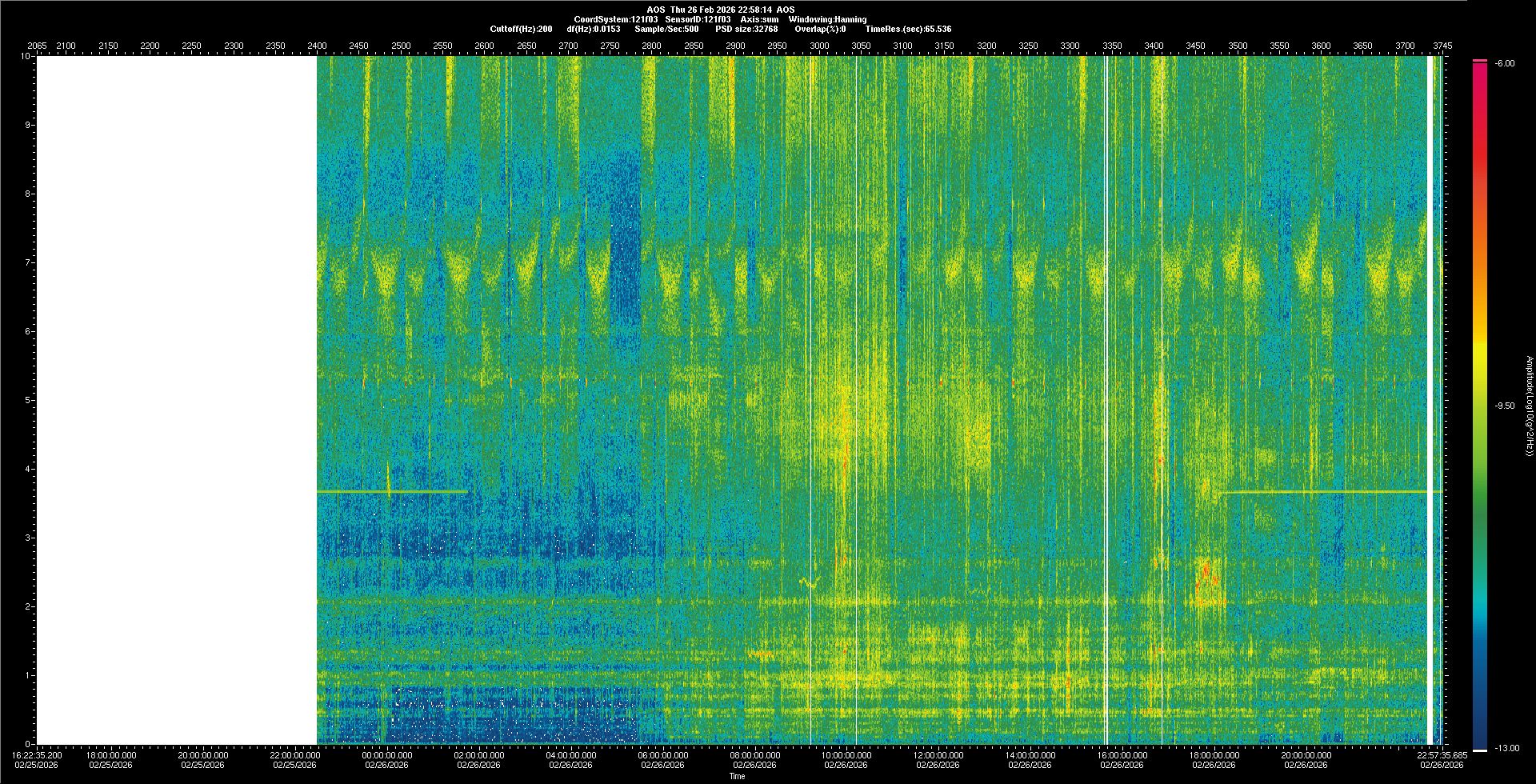Click the Windowing:Hanning header text
Viewport: 1536px width, 784px height.
tap(827, 19)
